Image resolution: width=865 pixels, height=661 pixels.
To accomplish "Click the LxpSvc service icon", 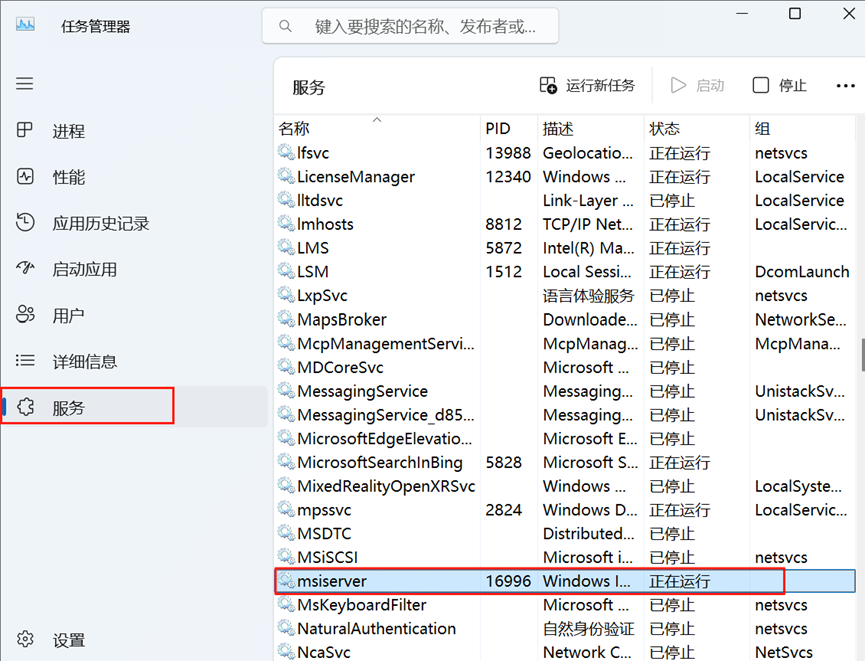I will pos(286,294).
